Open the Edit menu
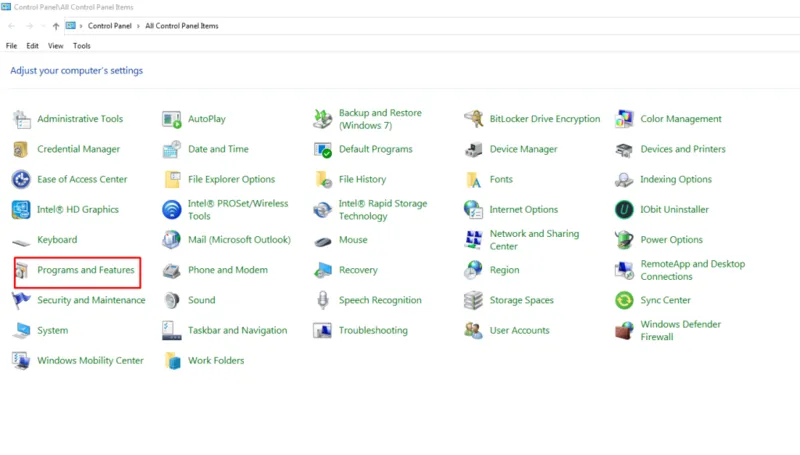800x455 pixels. coord(33,46)
